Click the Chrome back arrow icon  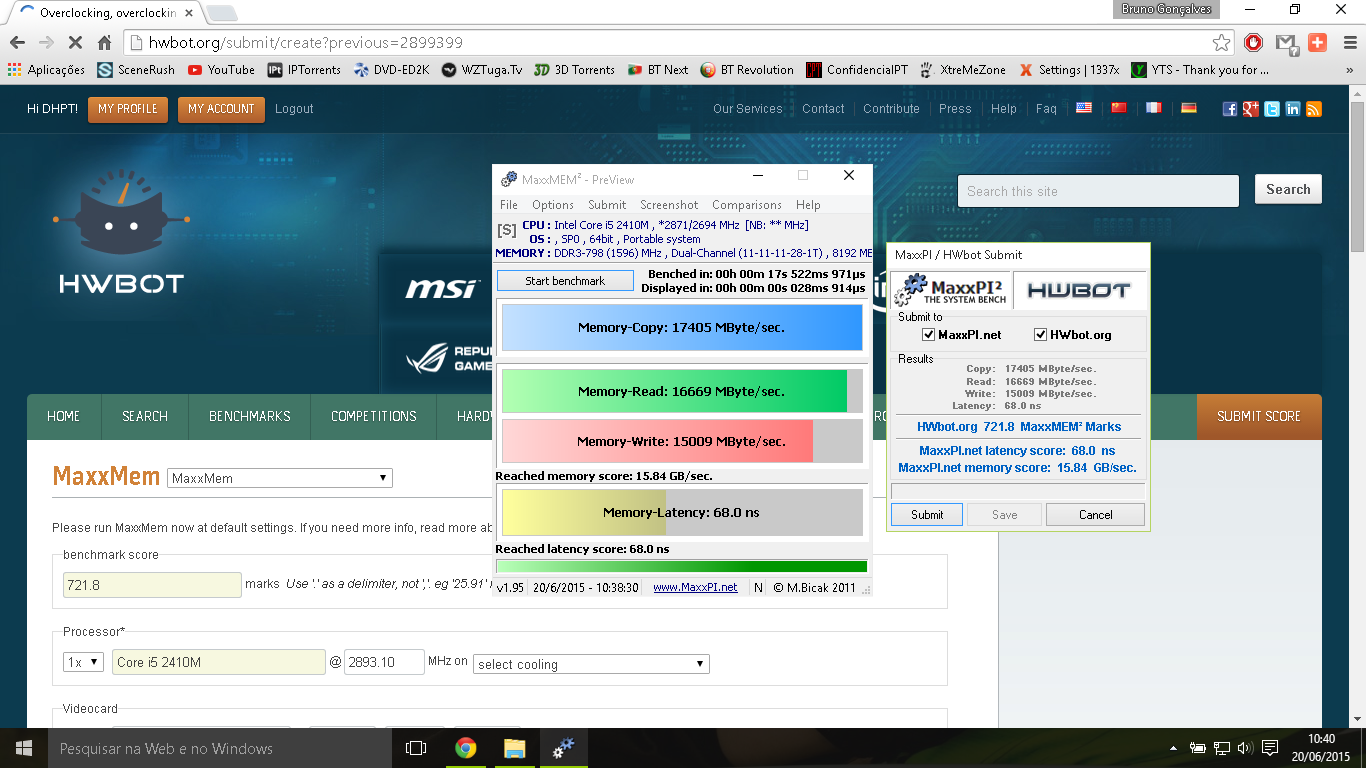coord(17,43)
